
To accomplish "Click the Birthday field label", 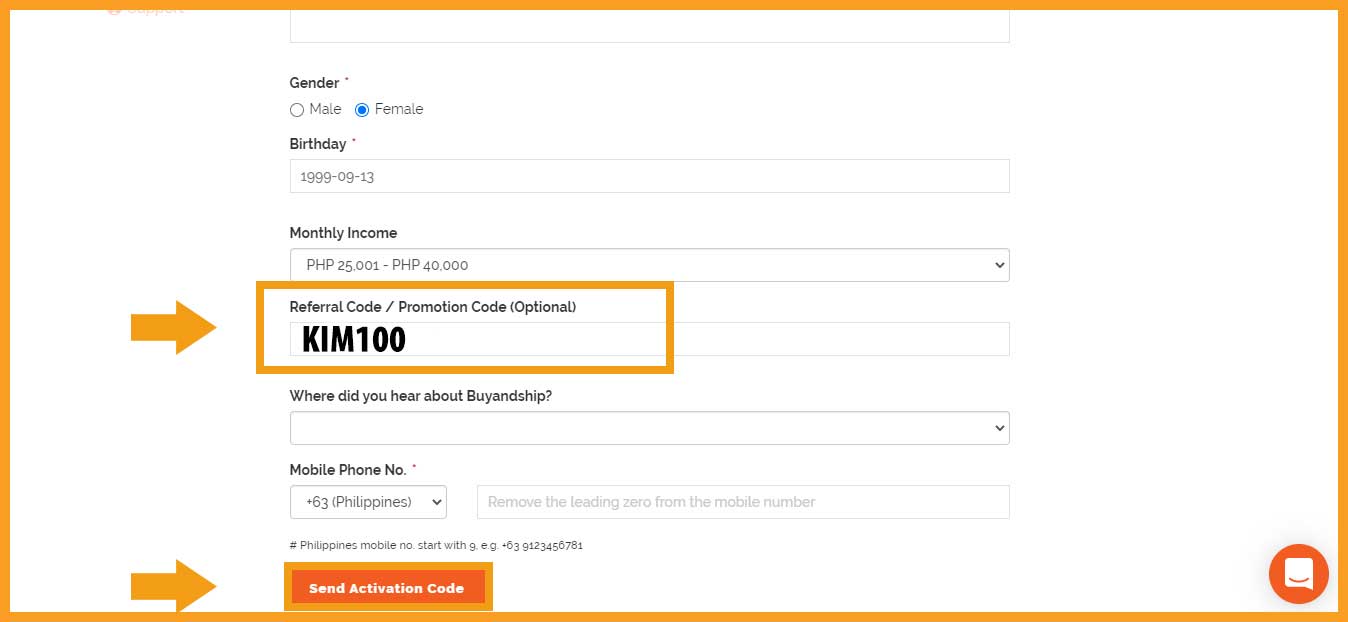I will tap(318, 144).
